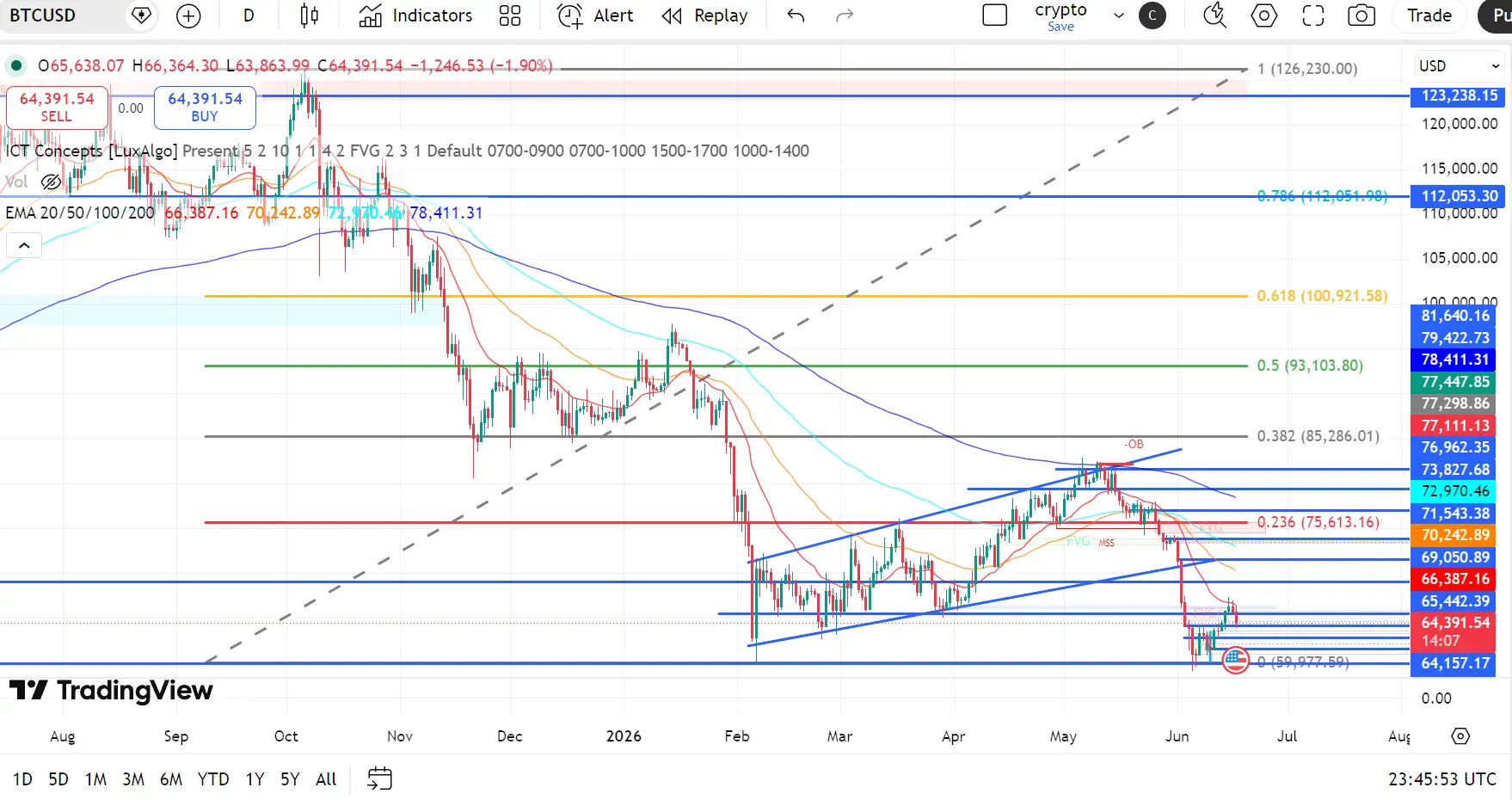Open the TradingView logo link
1512x800 pixels.
111,691
